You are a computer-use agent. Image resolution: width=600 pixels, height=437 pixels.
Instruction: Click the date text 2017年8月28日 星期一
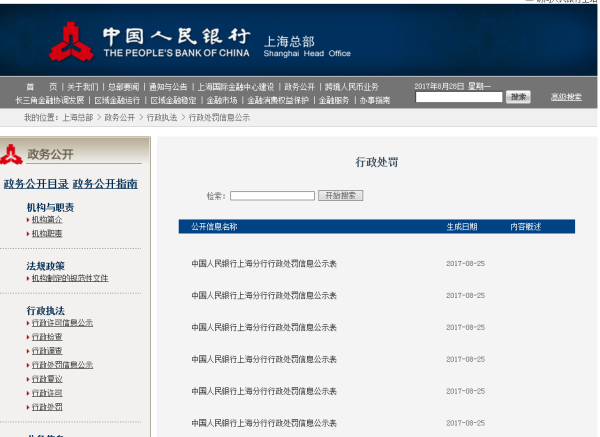tap(452, 86)
